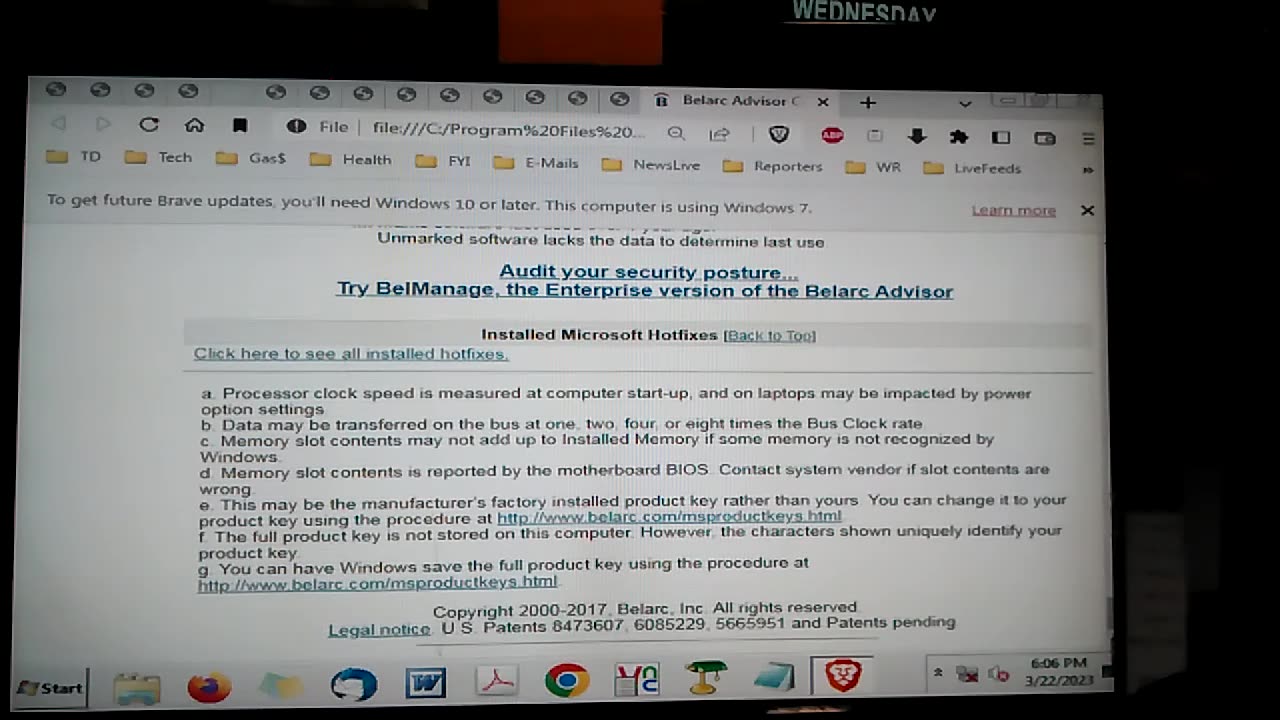Open the taskbar clock showing 6:06 PM
Viewport: 1280px width, 720px height.
(x=1058, y=671)
